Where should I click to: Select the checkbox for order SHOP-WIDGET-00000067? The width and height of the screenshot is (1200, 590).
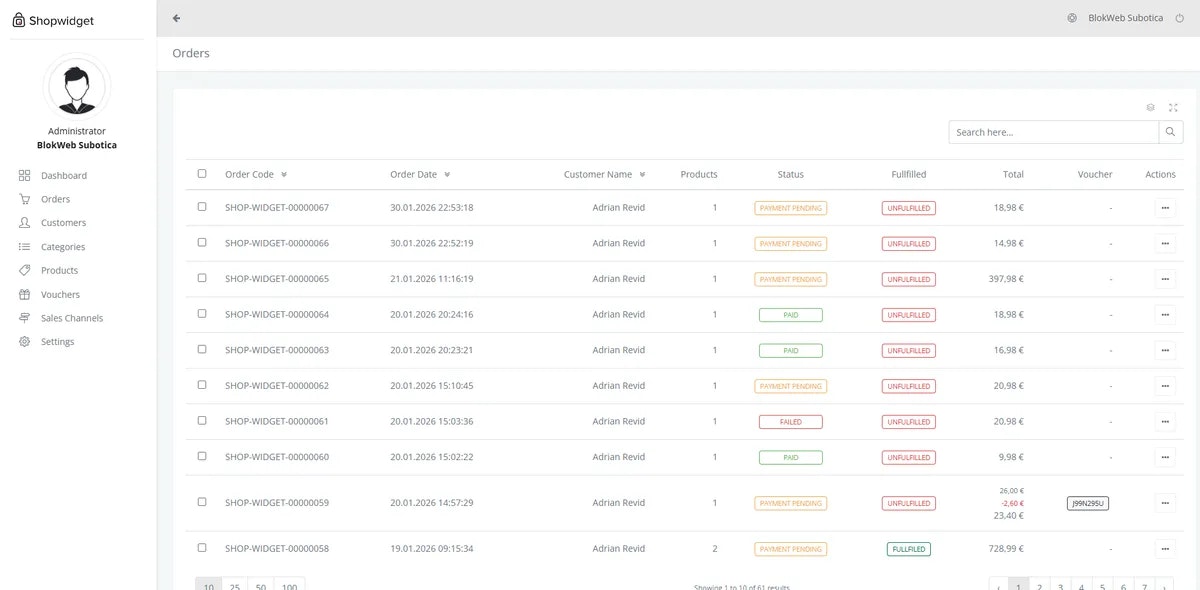201,207
